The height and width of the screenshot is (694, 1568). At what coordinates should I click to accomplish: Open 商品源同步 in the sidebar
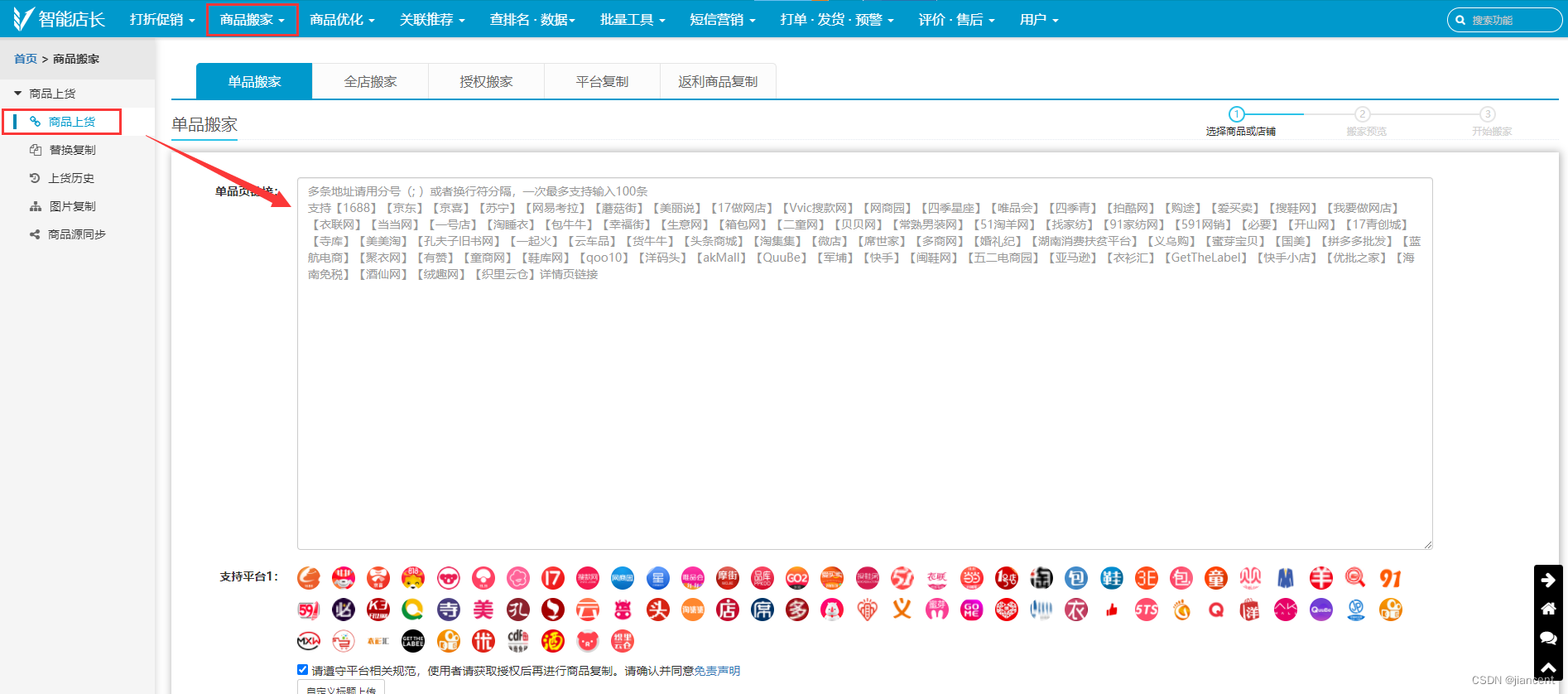click(76, 234)
